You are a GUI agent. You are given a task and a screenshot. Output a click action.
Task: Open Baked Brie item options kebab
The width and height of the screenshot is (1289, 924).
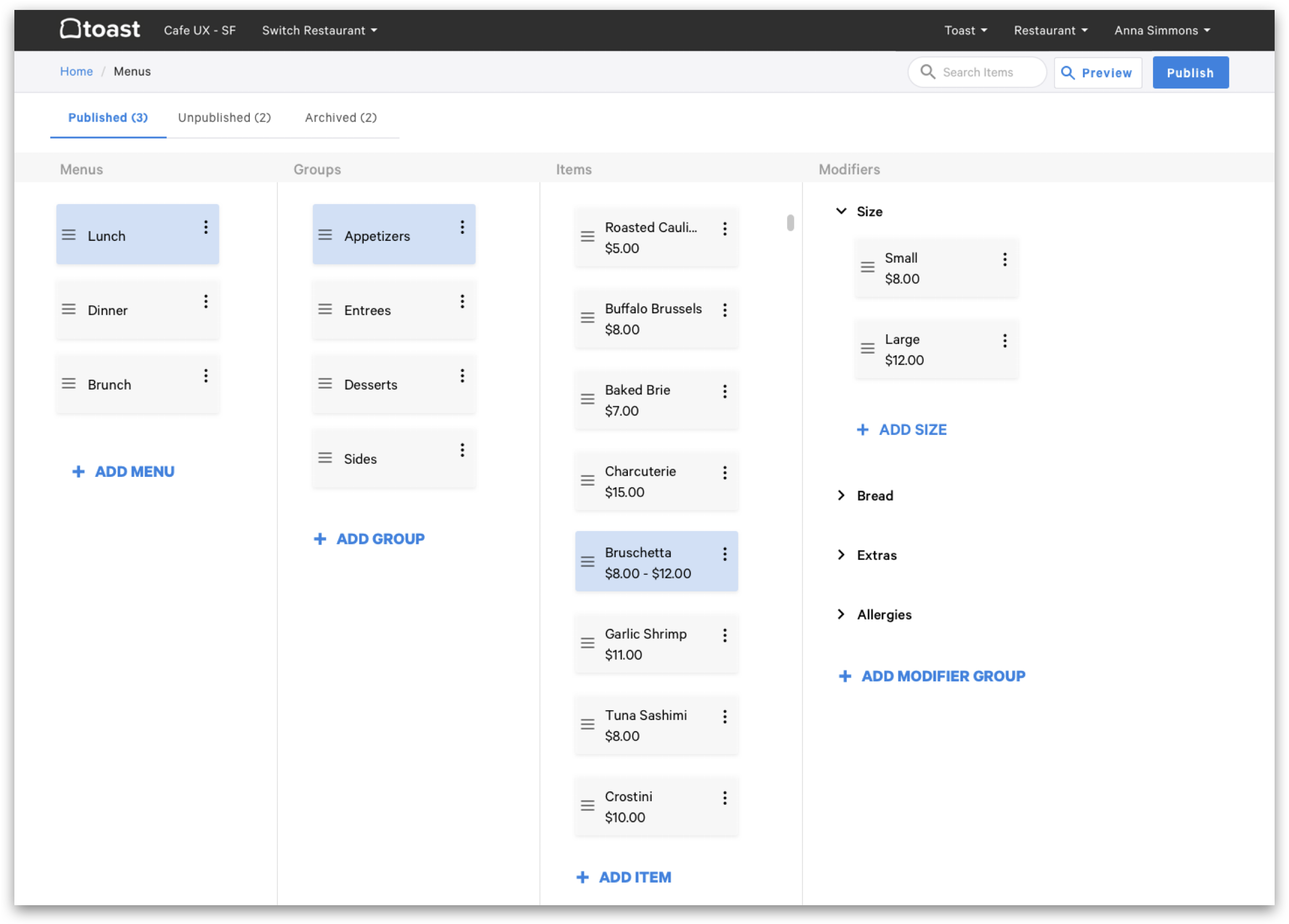tap(725, 391)
